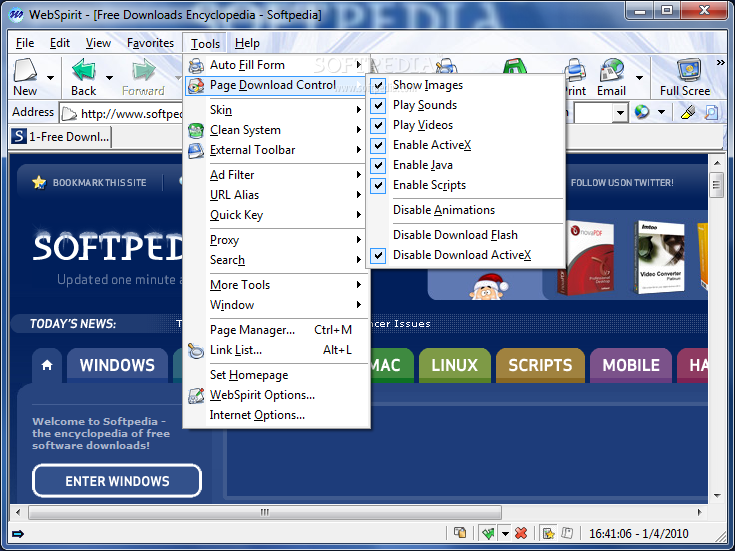The height and width of the screenshot is (551, 735).
Task: Open the LINUX category tab
Action: [454, 365]
